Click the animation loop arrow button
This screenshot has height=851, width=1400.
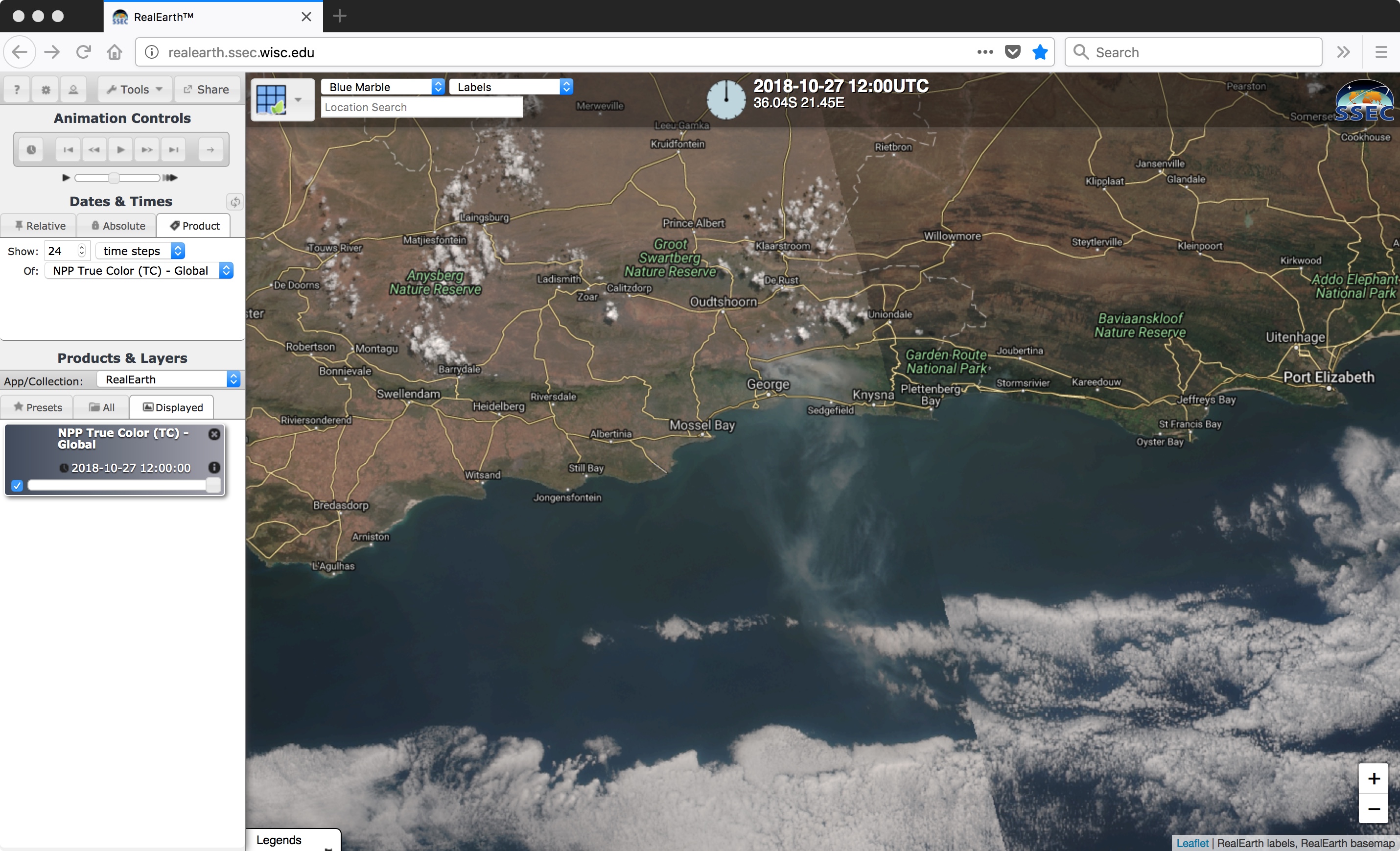pyautogui.click(x=211, y=149)
